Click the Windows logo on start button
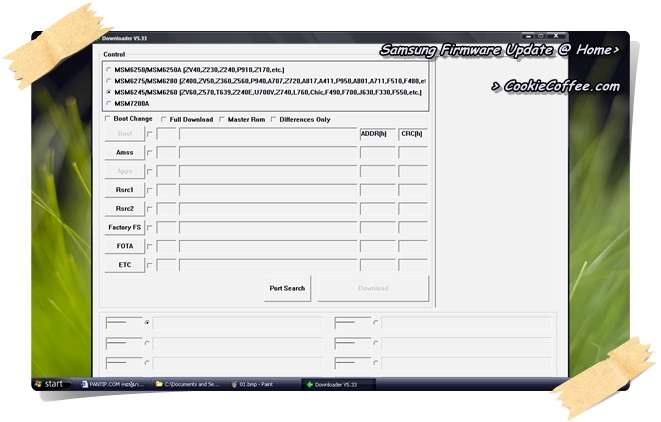Viewport: 661px width, 422px height. coord(39,384)
